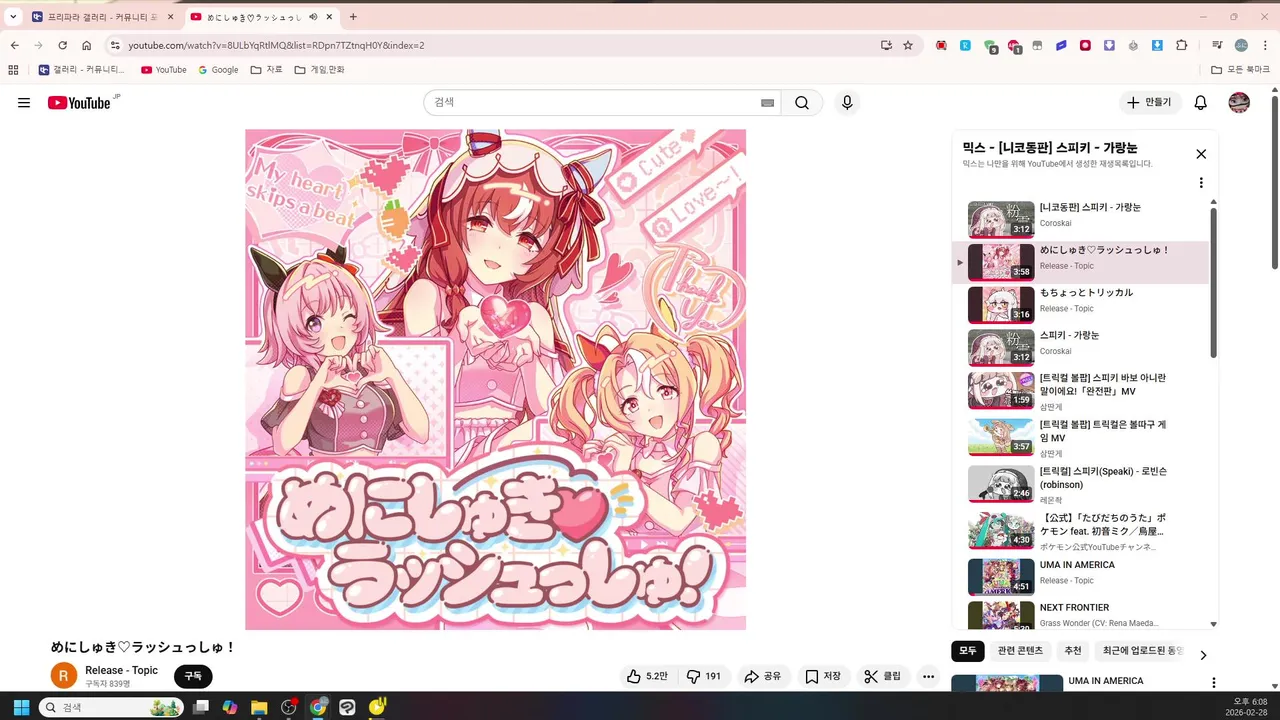Create a clip with 클립
This screenshot has height=720, width=1280.
883,677
